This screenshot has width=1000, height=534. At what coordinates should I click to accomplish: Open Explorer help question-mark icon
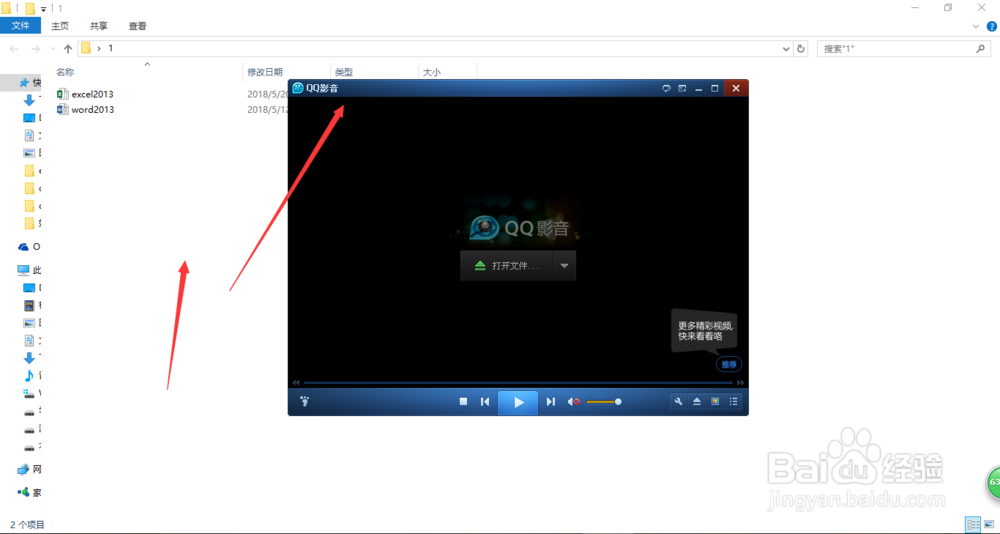992,26
